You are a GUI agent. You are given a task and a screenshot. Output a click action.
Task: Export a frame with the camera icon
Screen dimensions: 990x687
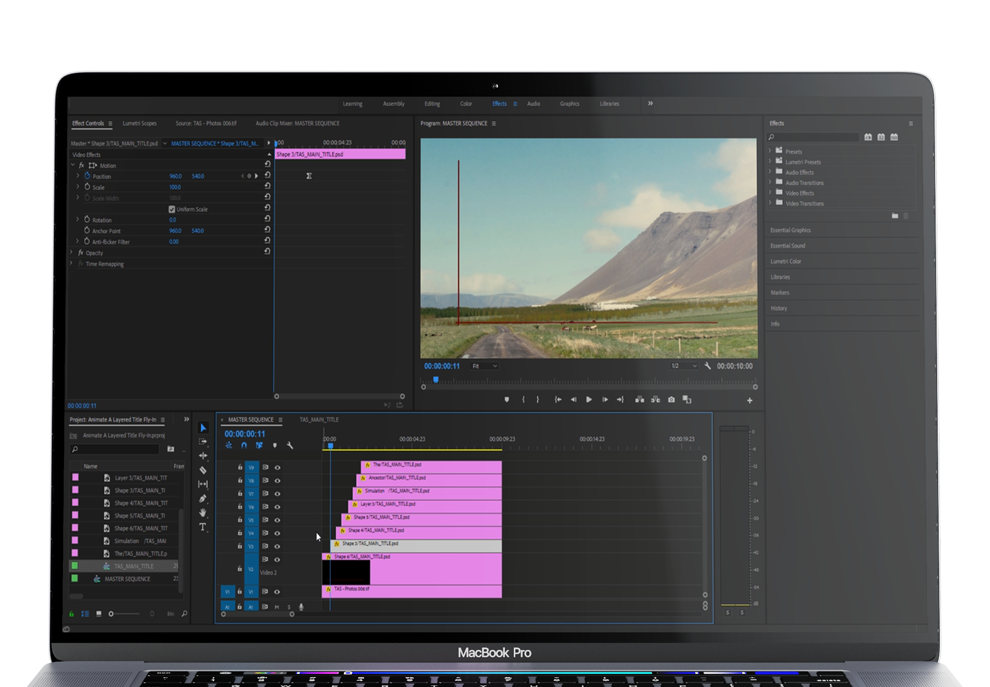pyautogui.click(x=671, y=400)
